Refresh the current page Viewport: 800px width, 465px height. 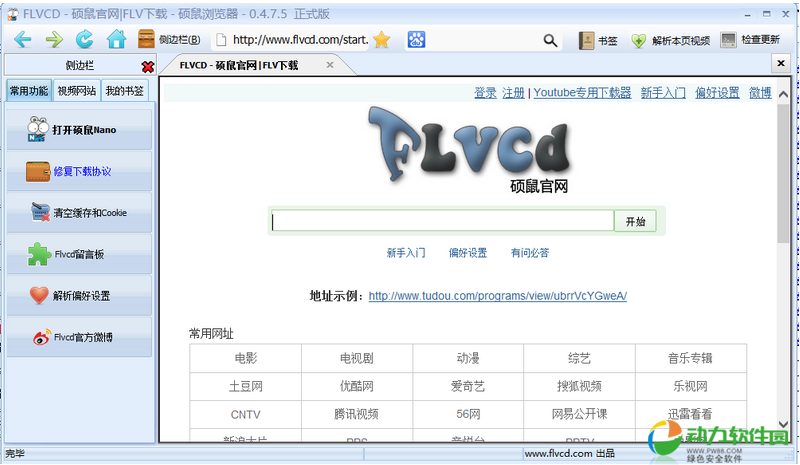click(x=85, y=40)
